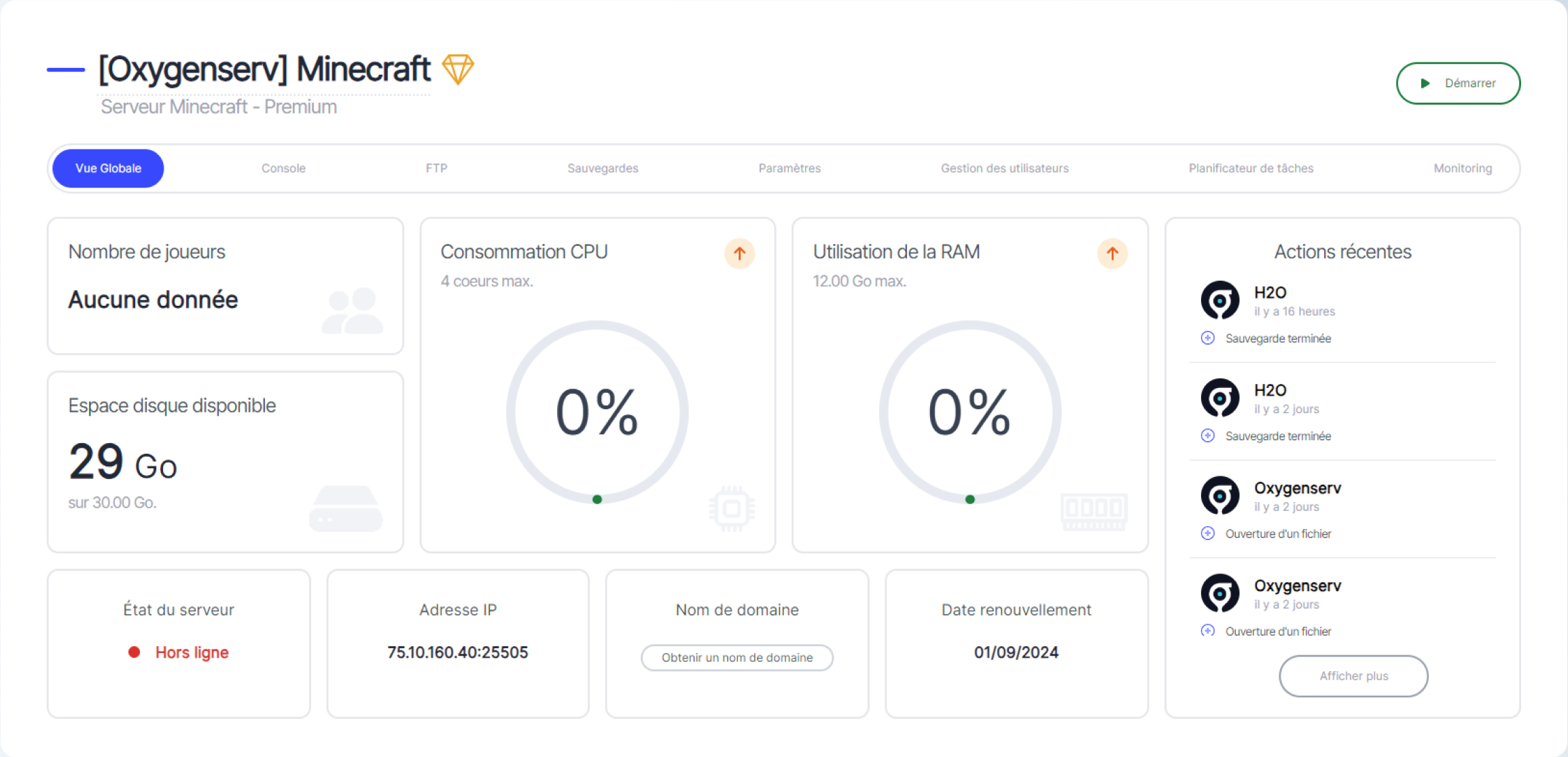
Task: Click the orange diamond premium icon
Action: [x=458, y=69]
